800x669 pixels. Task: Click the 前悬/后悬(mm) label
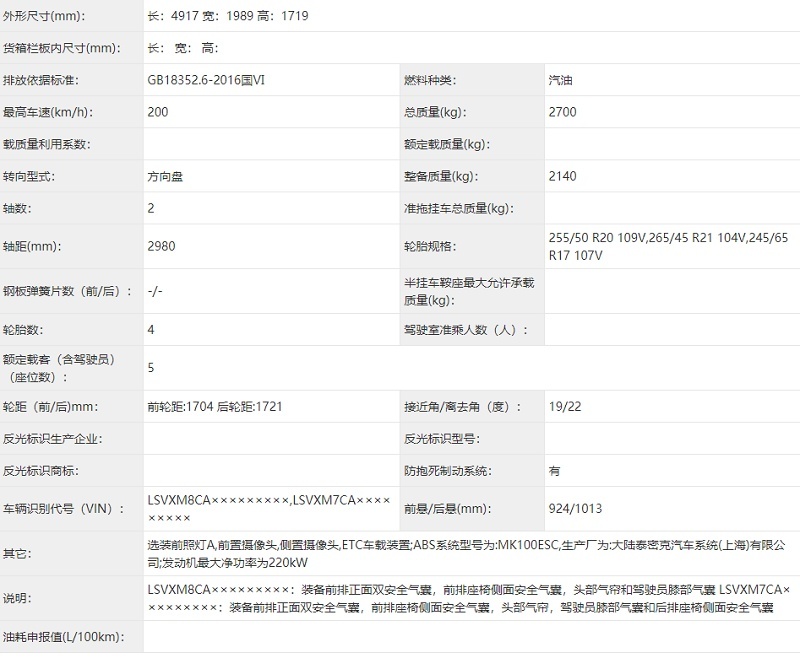point(448,509)
